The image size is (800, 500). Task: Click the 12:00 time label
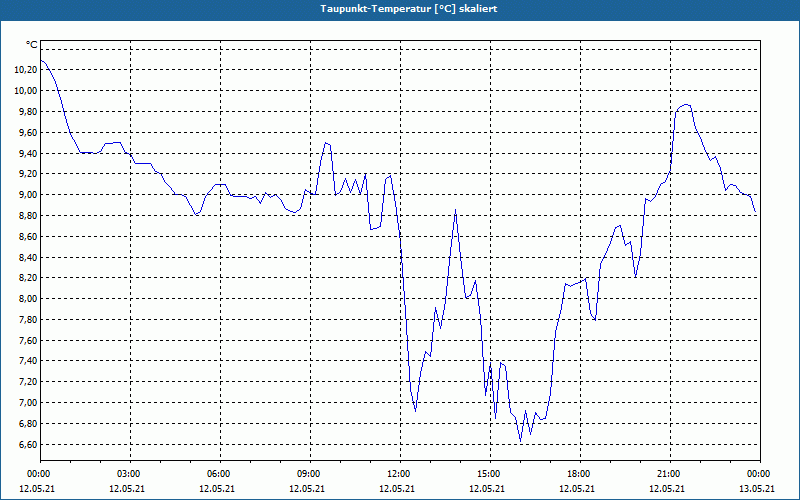coord(401,474)
